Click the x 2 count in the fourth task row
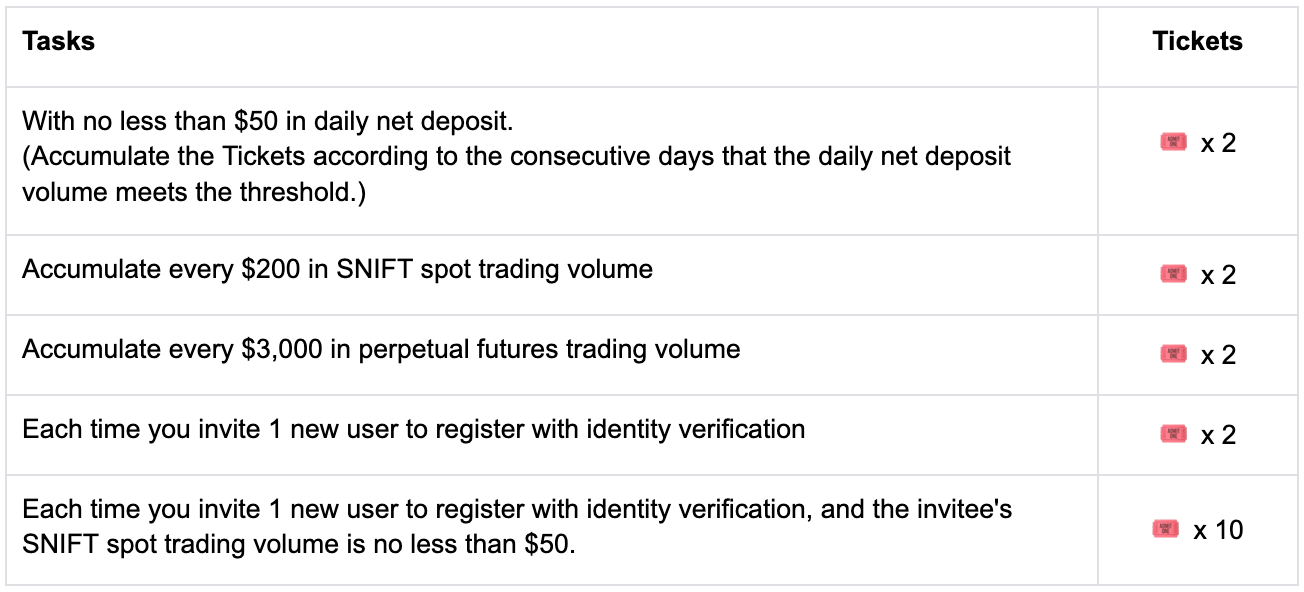 pos(1218,434)
